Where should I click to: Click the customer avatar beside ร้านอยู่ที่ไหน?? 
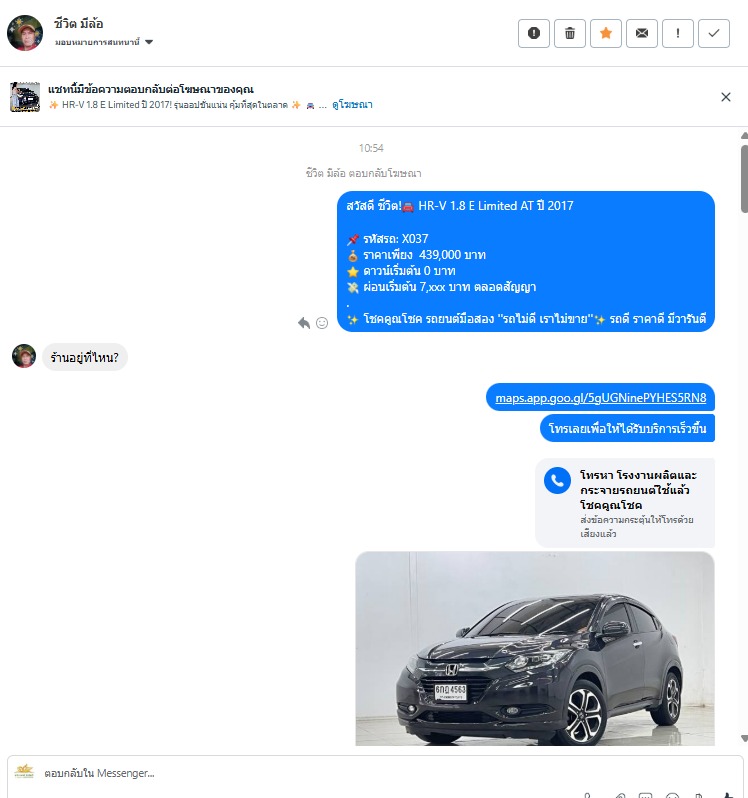(x=24, y=356)
